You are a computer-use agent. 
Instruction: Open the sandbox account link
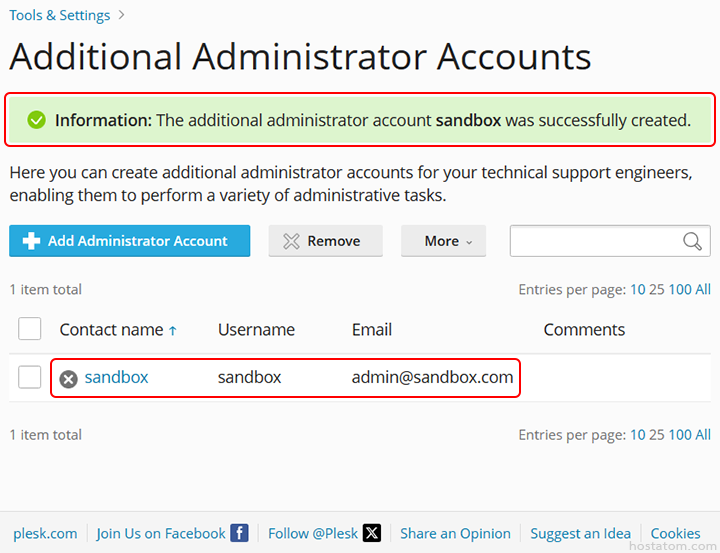pyautogui.click(x=116, y=377)
